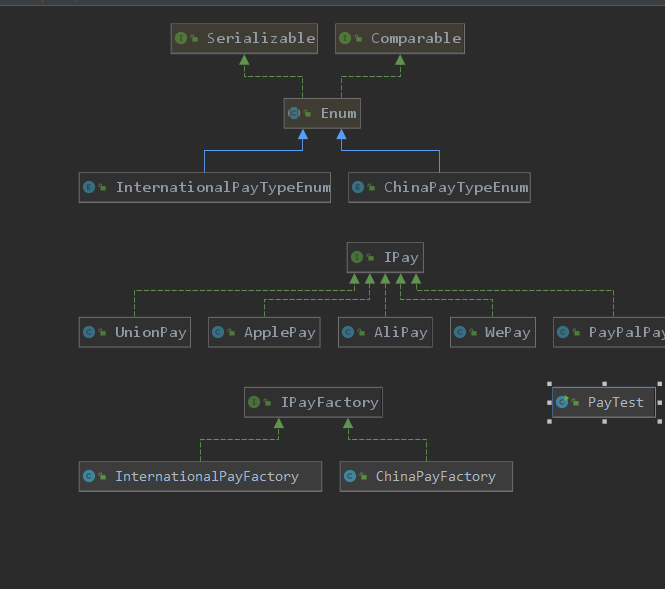Click the green arrowhead below Comparable
Viewport: 665px width, 589px height.
point(400,60)
